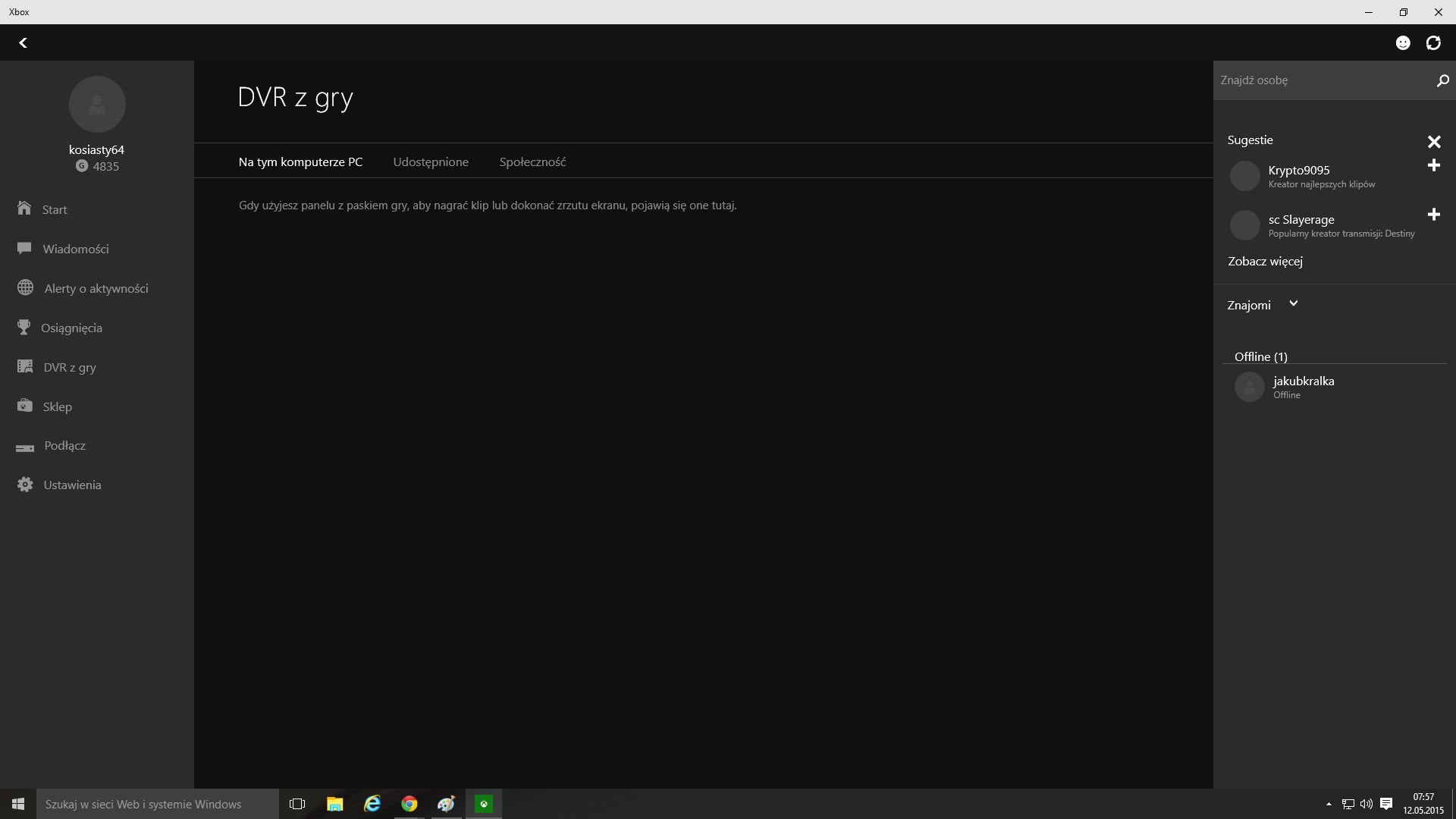
Task: Click the Xbox app taskbar icon
Action: coord(483,804)
